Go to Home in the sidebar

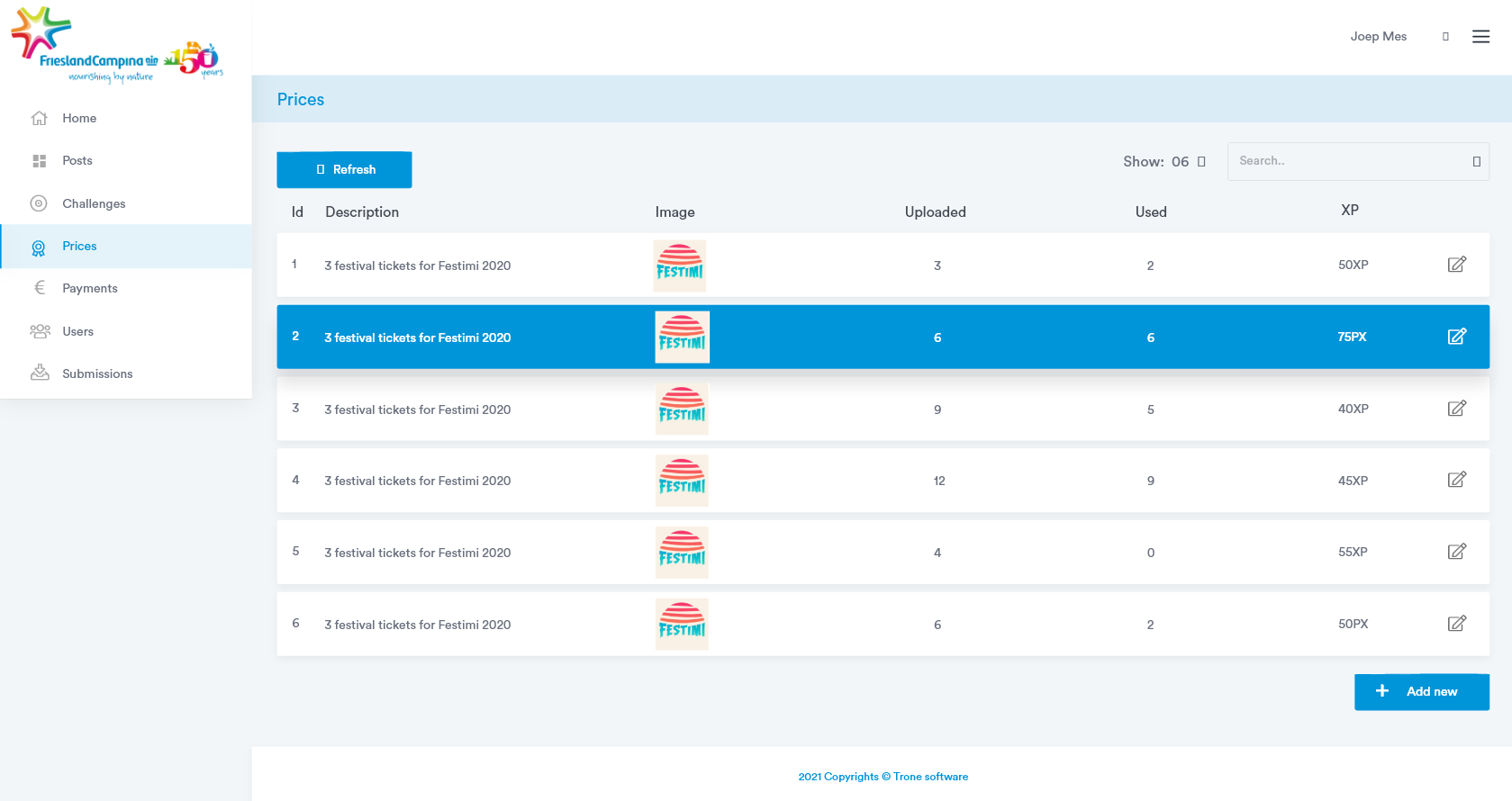[79, 118]
